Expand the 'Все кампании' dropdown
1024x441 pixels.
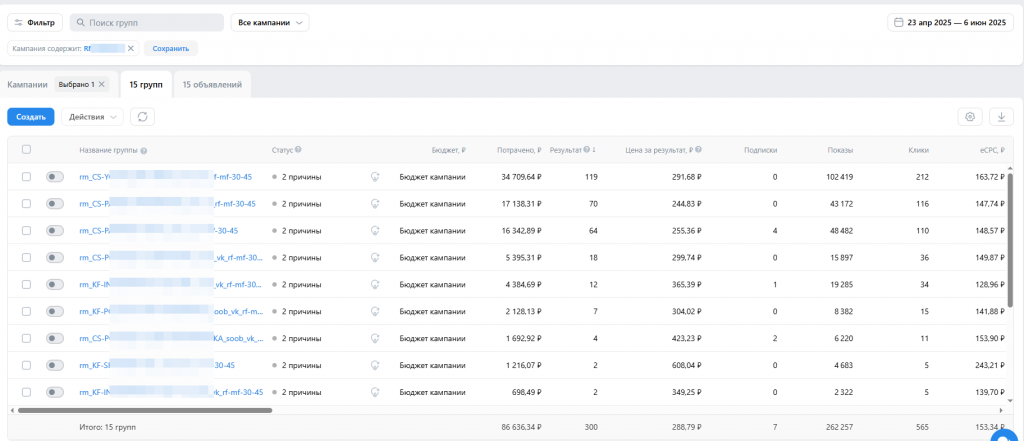click(270, 22)
